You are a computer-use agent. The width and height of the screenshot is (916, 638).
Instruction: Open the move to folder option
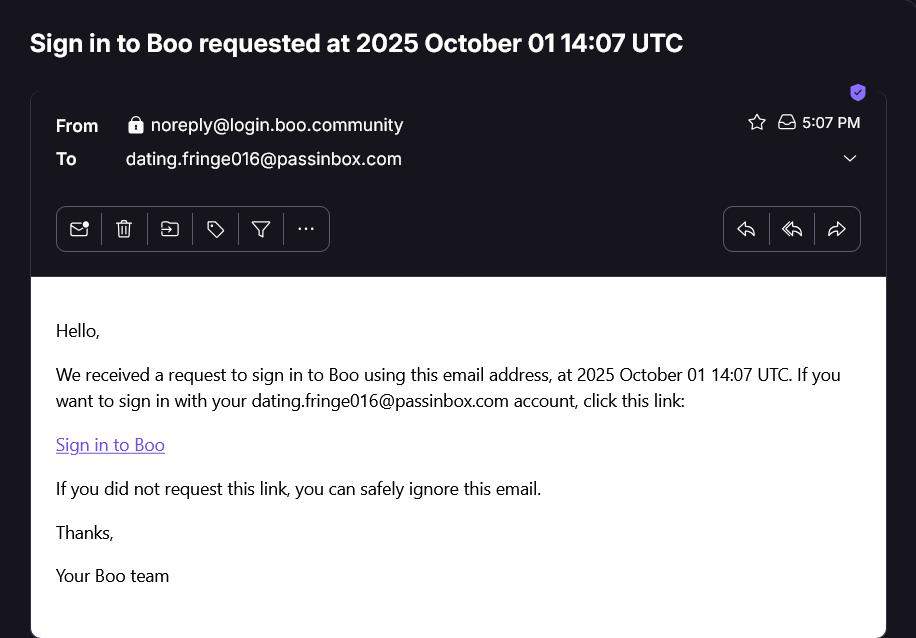[x=170, y=229]
